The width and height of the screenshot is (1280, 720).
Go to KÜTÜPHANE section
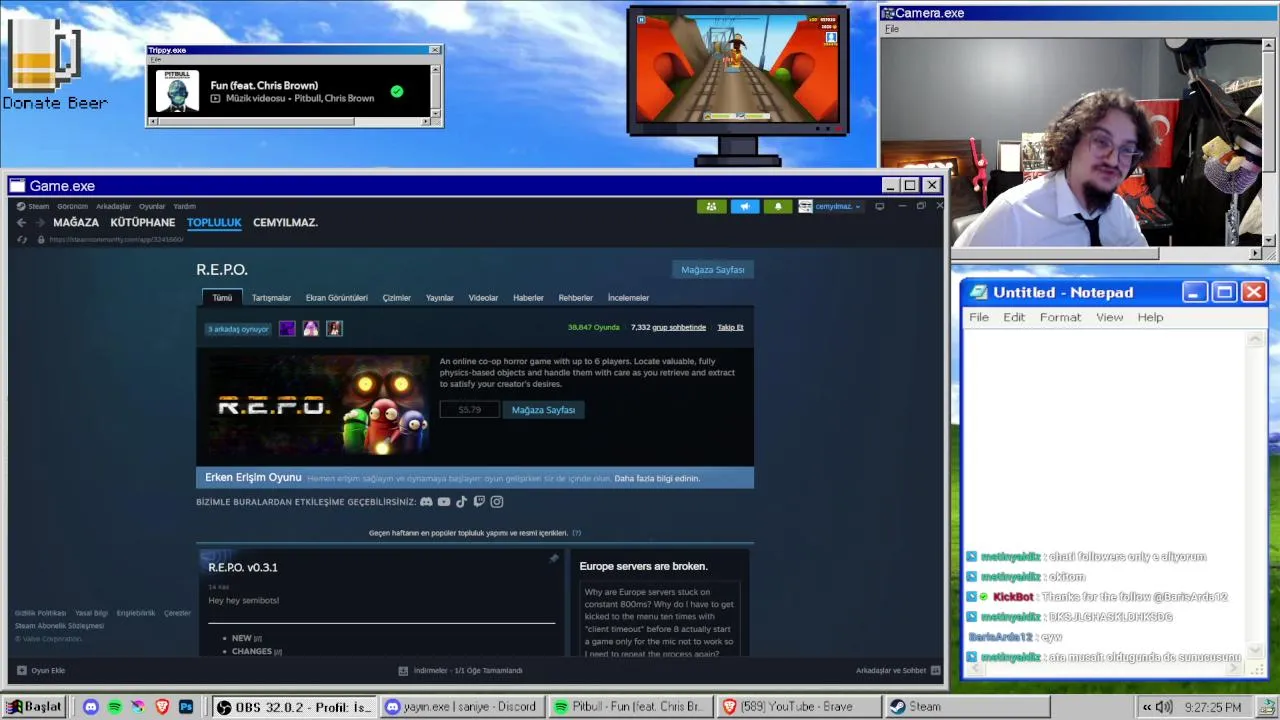[142, 222]
